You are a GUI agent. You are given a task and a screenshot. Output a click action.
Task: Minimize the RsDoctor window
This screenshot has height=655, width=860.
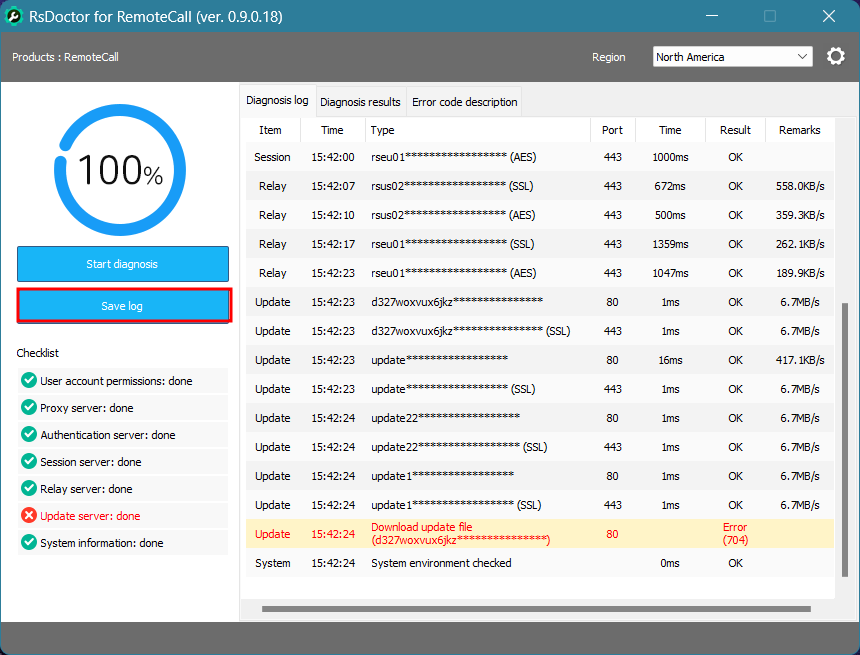click(712, 16)
